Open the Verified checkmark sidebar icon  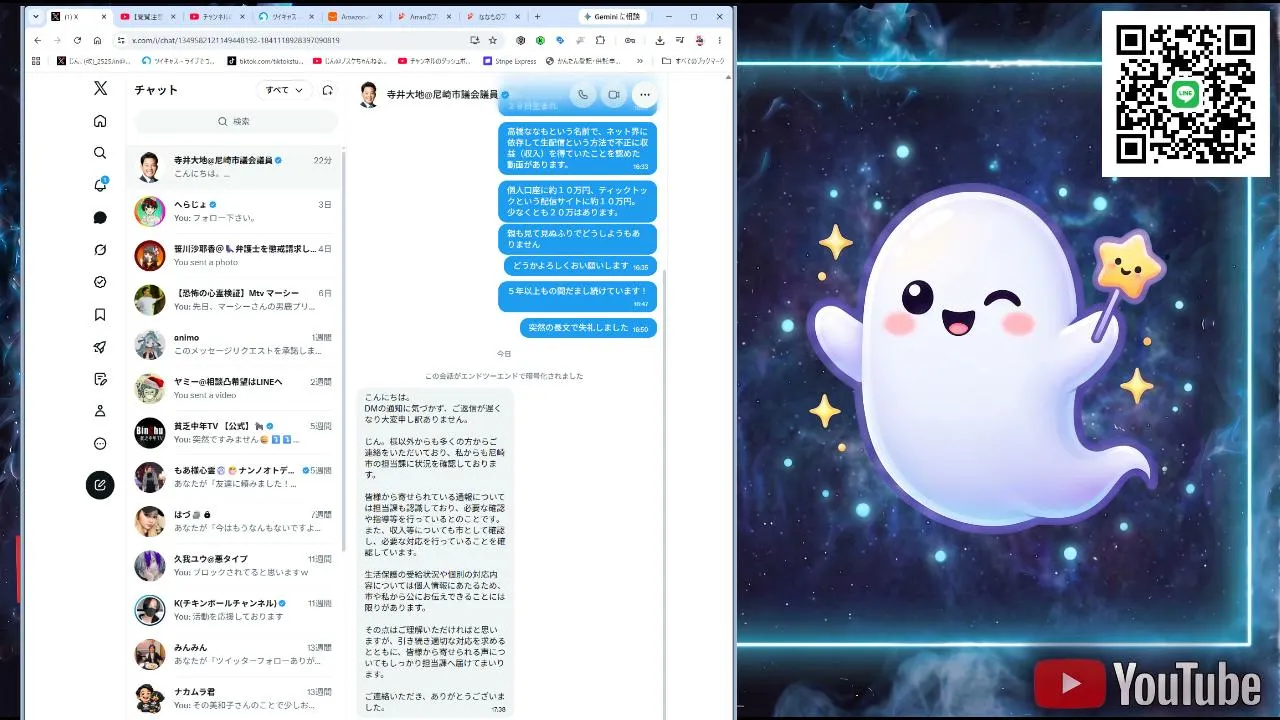click(100, 282)
